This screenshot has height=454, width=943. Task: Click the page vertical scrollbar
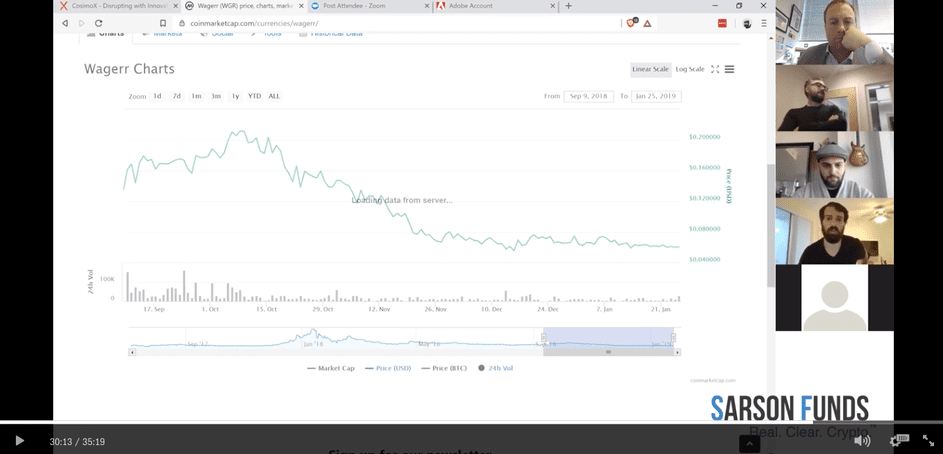pos(771,225)
